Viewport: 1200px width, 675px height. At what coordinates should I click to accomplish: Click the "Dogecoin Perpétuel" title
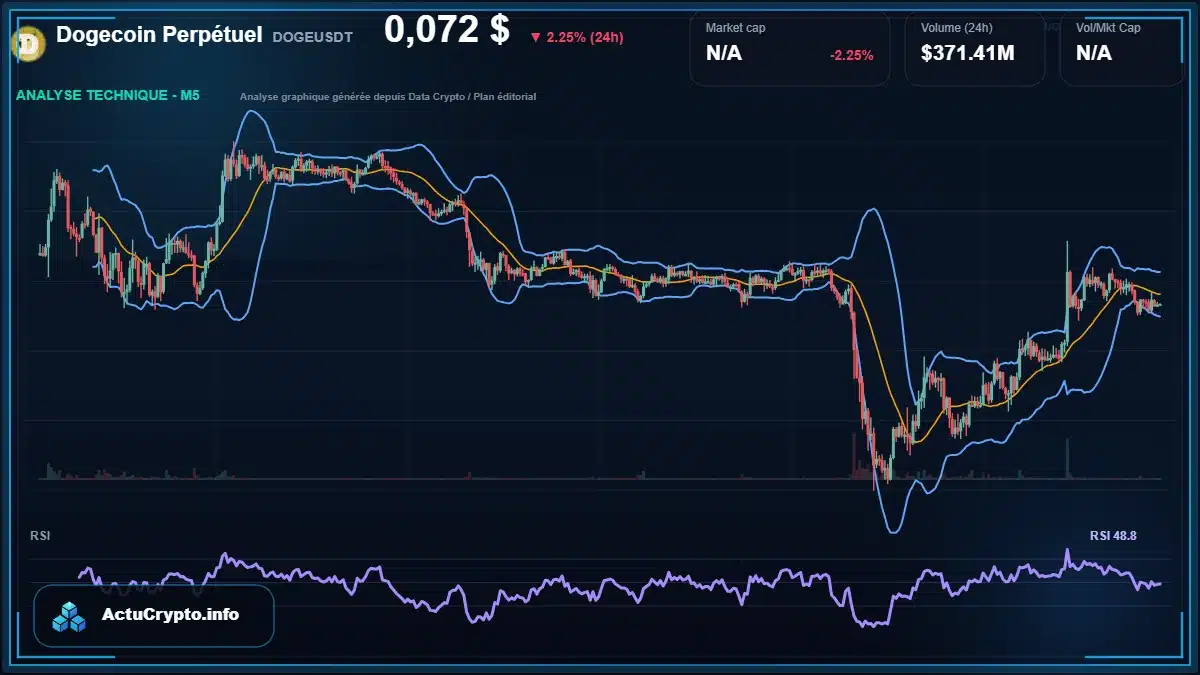coord(160,35)
